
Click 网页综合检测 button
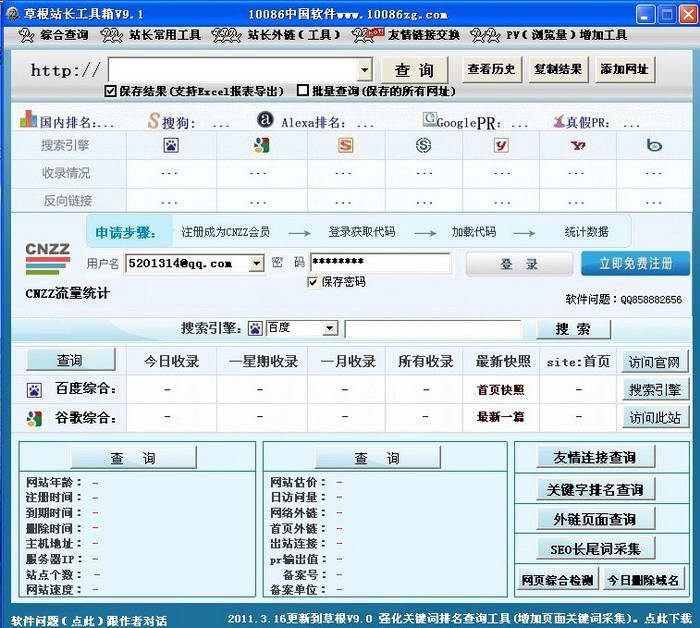pyautogui.click(x=557, y=579)
